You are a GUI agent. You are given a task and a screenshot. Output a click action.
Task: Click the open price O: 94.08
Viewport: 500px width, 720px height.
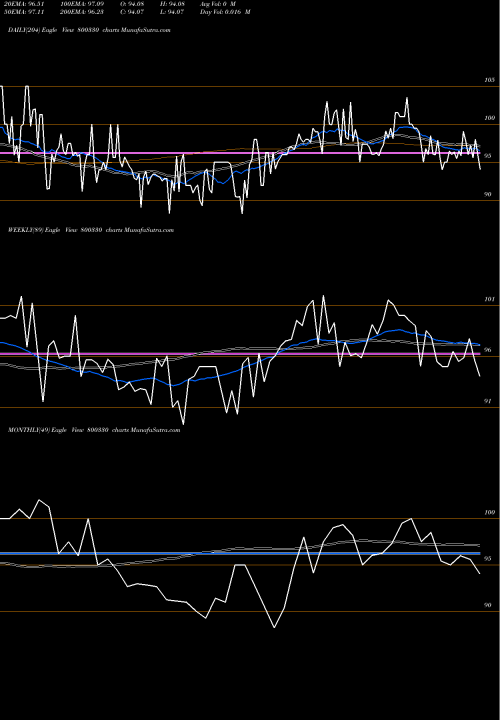pos(132,4)
